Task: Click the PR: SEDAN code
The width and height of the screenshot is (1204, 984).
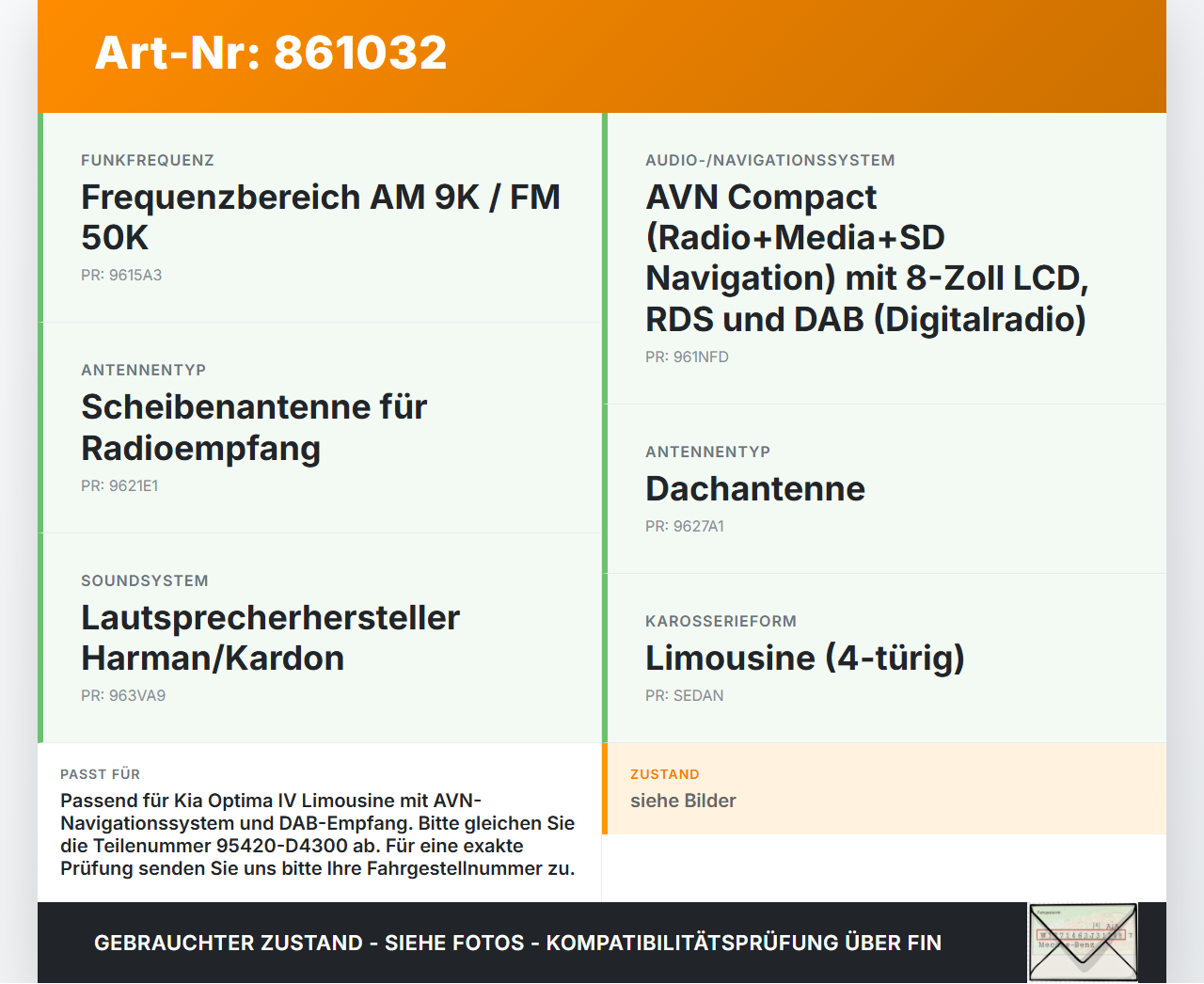Action: [x=685, y=695]
